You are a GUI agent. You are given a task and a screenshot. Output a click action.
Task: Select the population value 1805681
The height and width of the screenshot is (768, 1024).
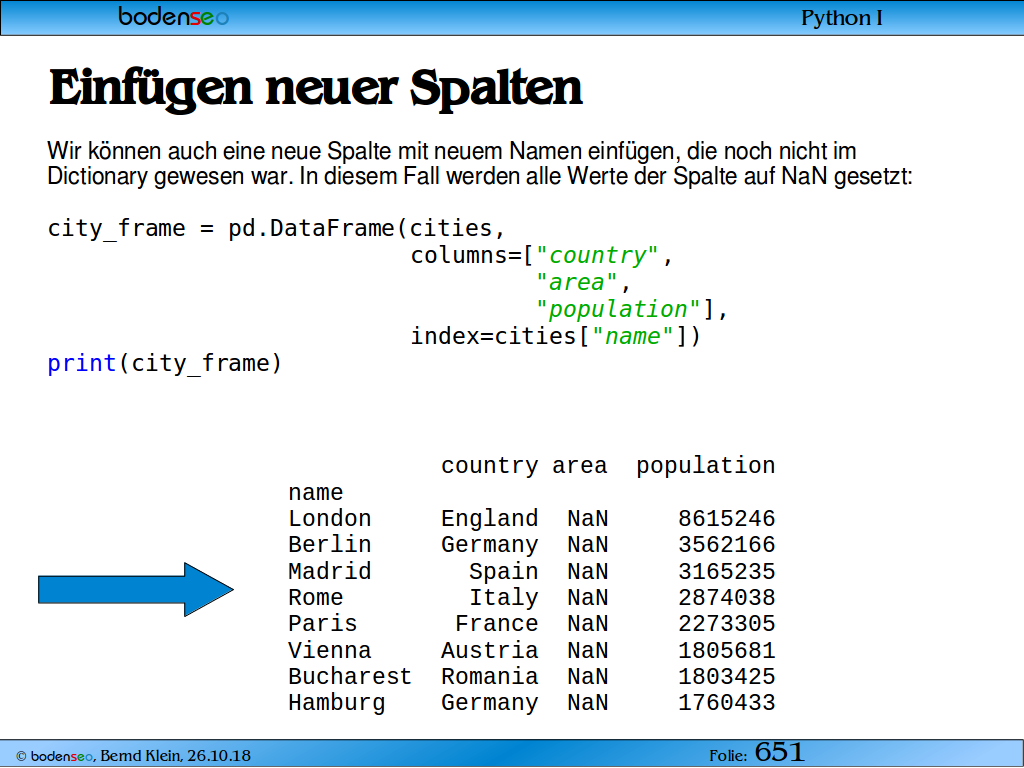pos(727,650)
